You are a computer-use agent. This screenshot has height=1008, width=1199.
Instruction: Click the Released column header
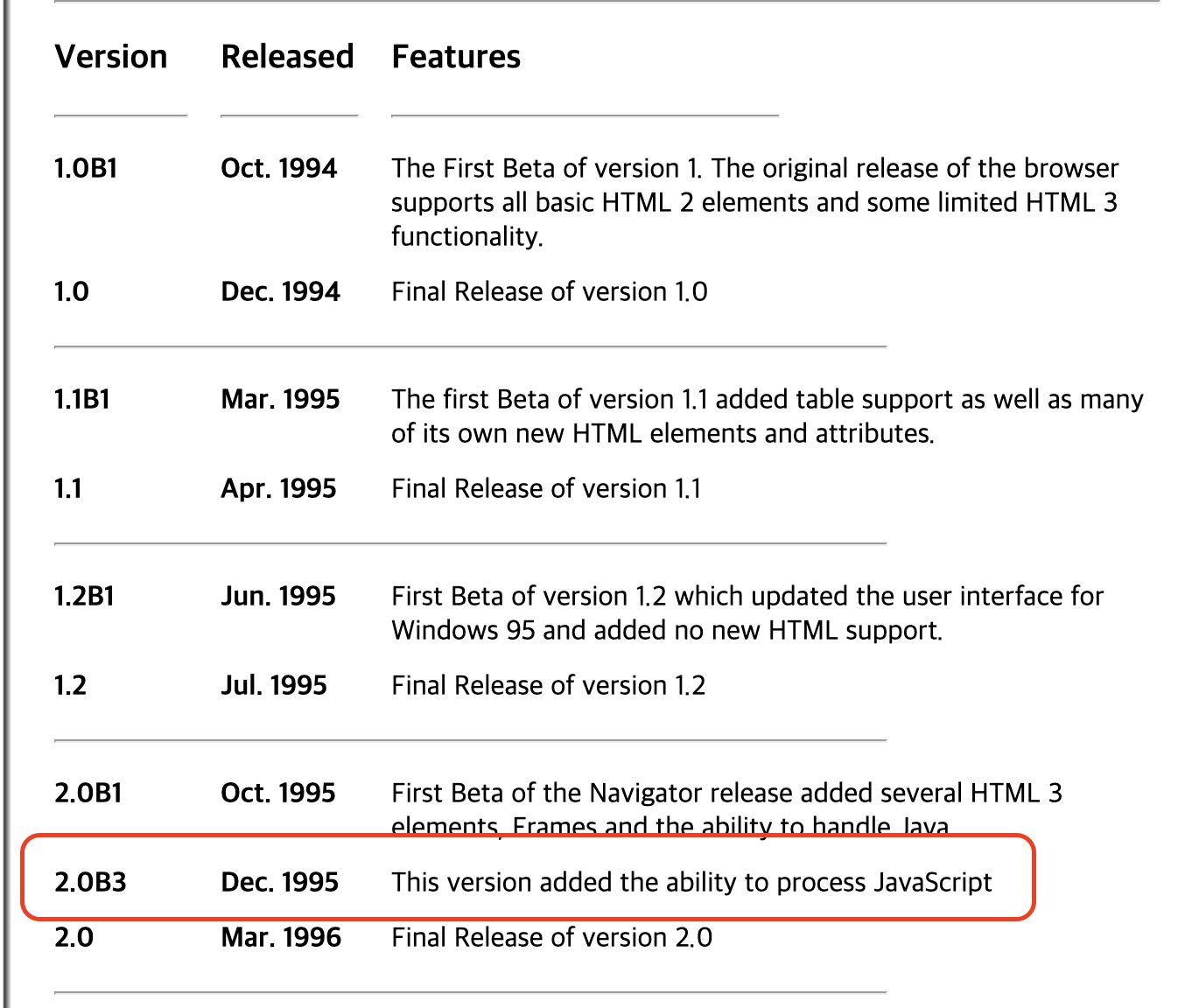point(287,57)
